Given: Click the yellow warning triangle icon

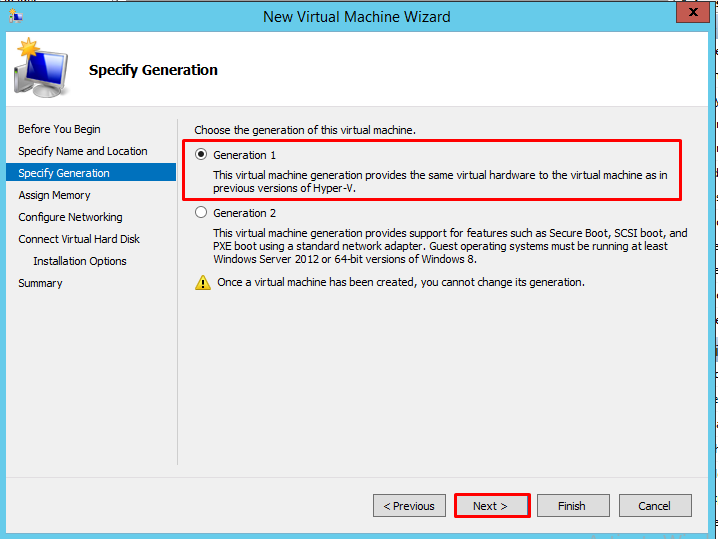Looking at the screenshot, I should pos(203,283).
